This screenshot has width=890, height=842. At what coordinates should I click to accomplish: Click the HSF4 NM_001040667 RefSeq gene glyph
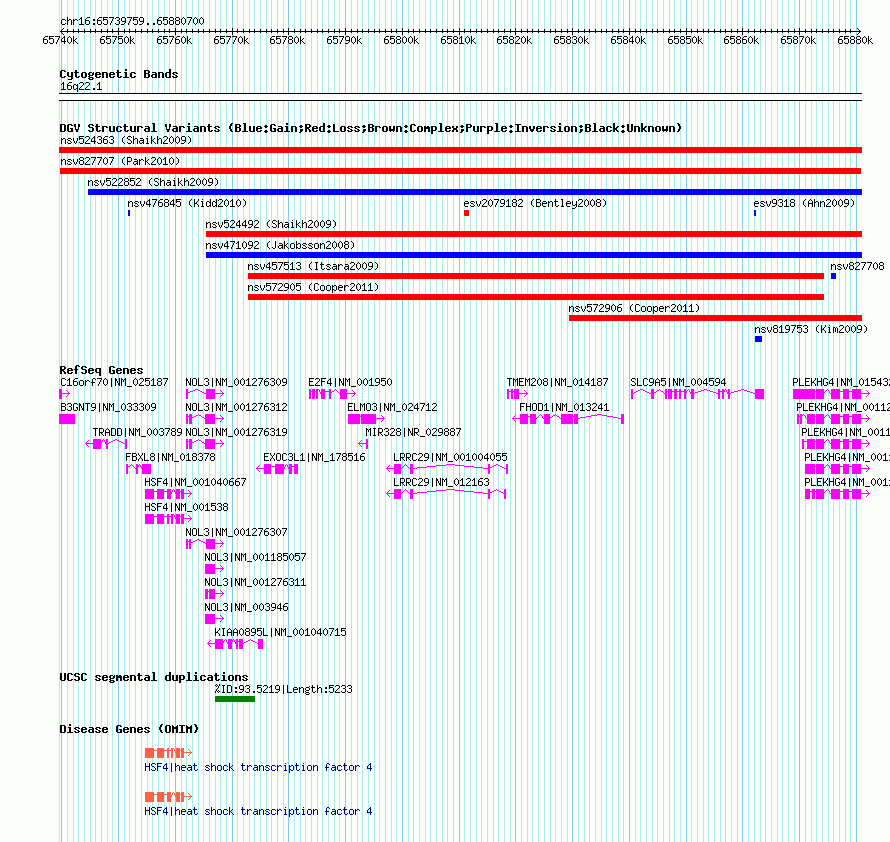(169, 494)
